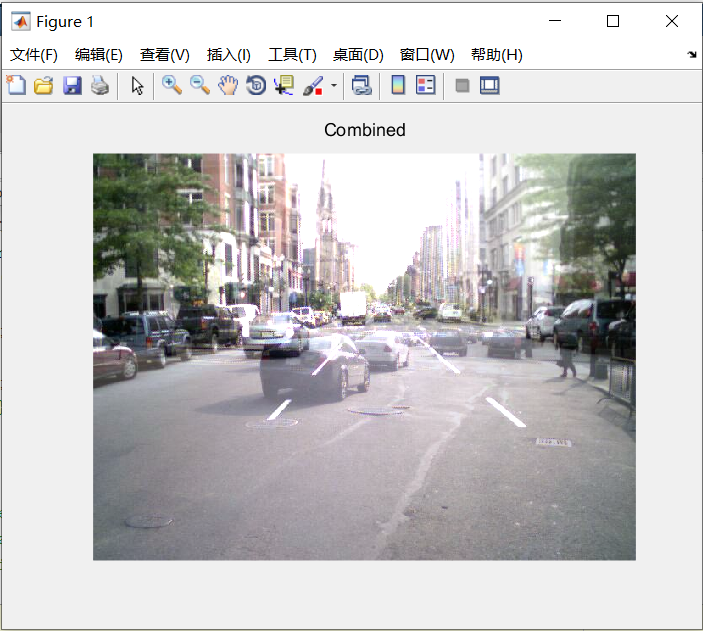Click the New Figure icon

tap(16, 85)
